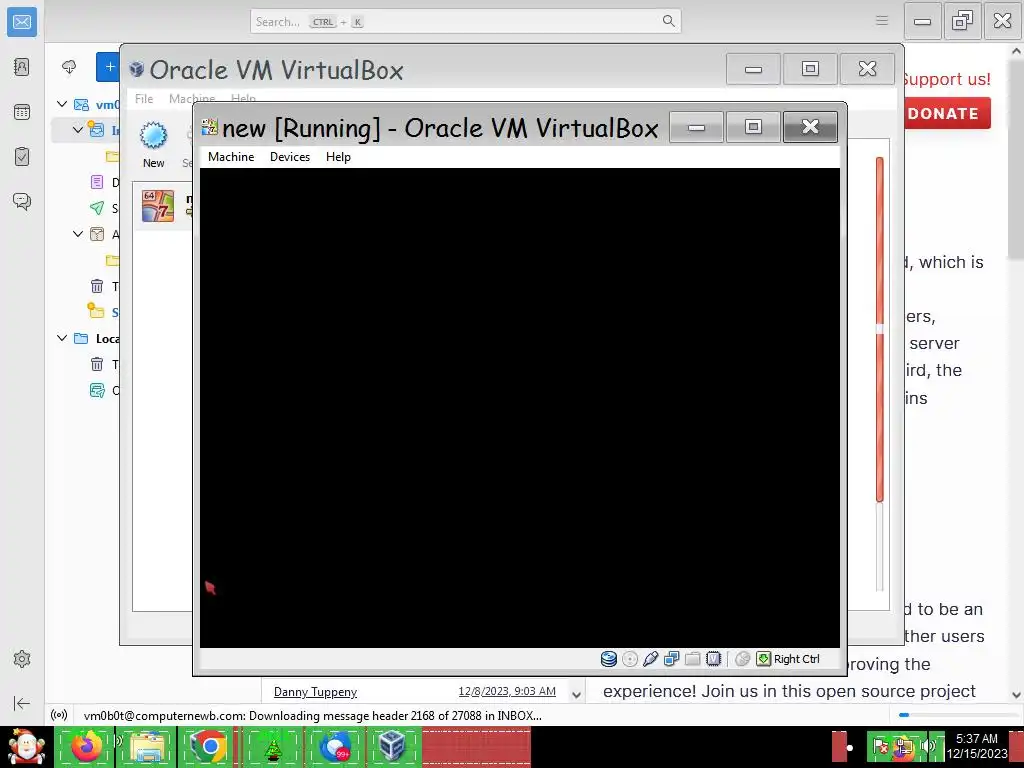Open Mail space in Thunderbird sidebar
Screen dimensions: 1024x768
click(22, 22)
